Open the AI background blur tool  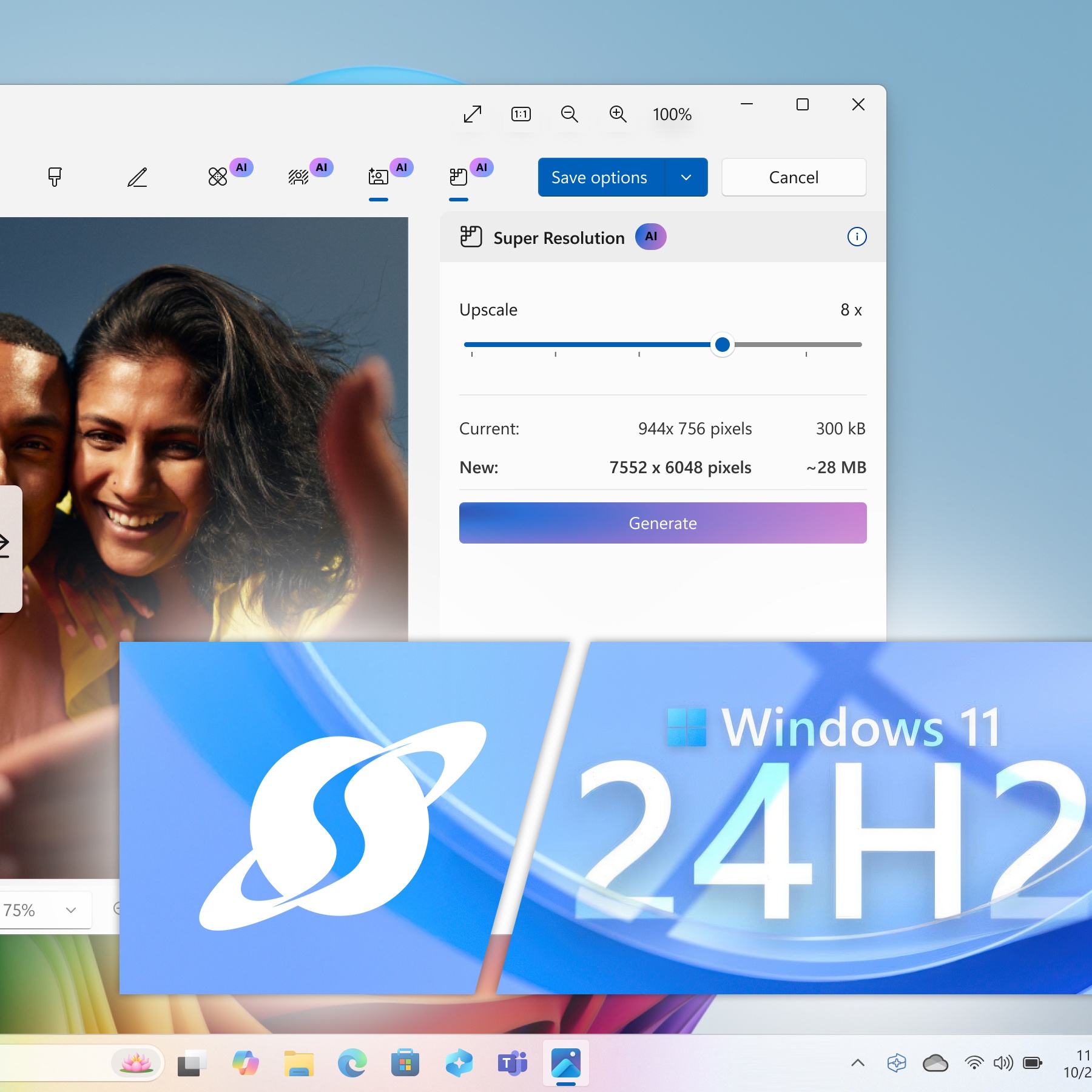pos(298,177)
